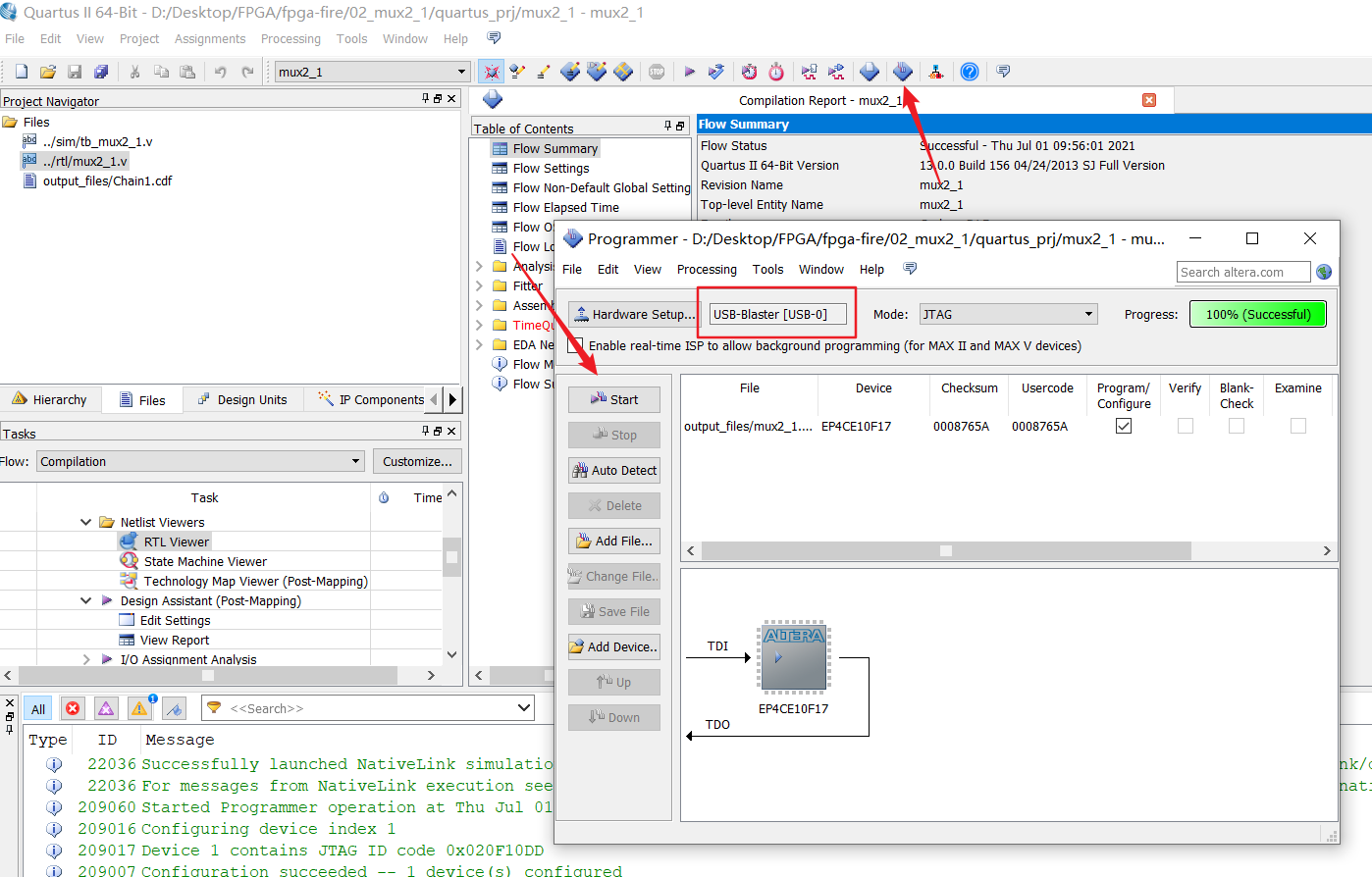Screen dimensions: 1372x877
Task: Click the Stop Processing toolbar icon
Action: point(657,72)
